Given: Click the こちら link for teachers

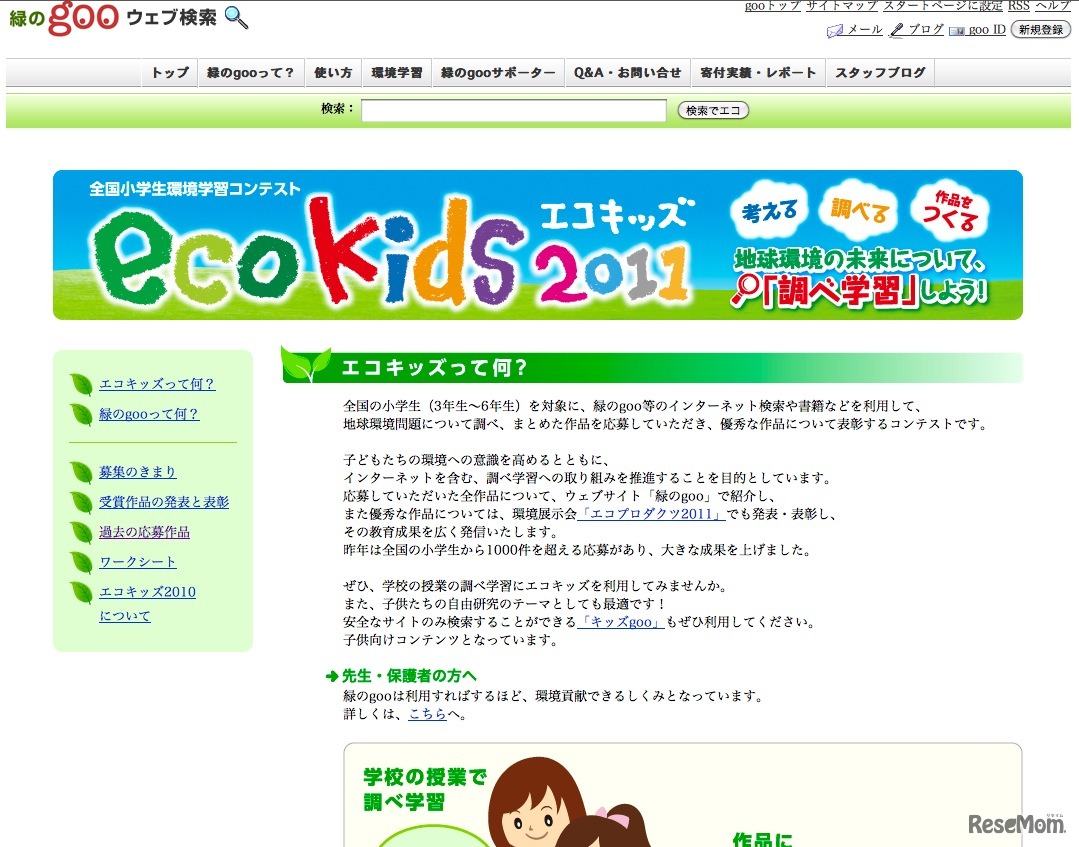Looking at the screenshot, I should pos(428,714).
